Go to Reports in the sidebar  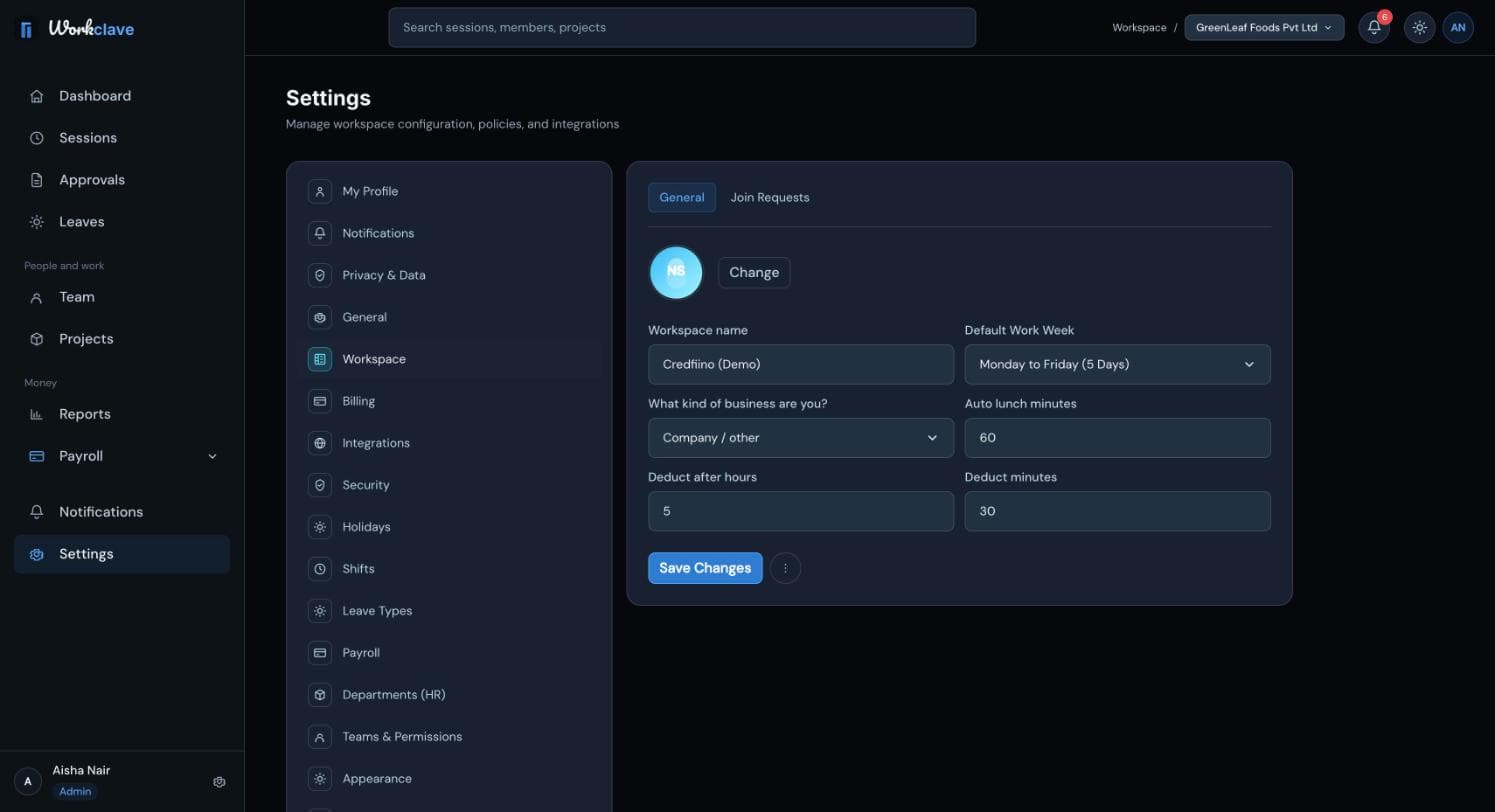[122, 414]
